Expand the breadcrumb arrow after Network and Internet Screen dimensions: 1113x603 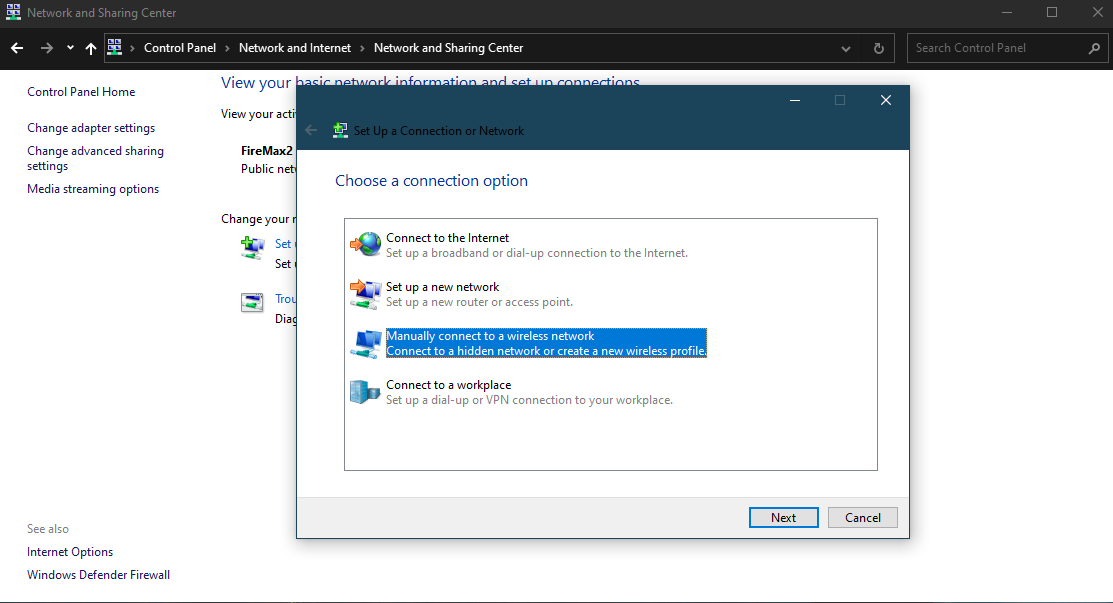pos(360,48)
